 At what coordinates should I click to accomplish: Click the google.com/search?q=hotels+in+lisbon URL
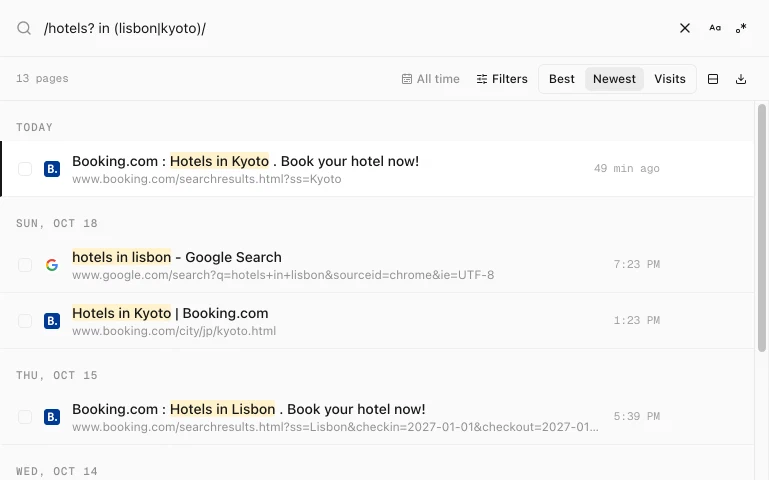click(283, 275)
